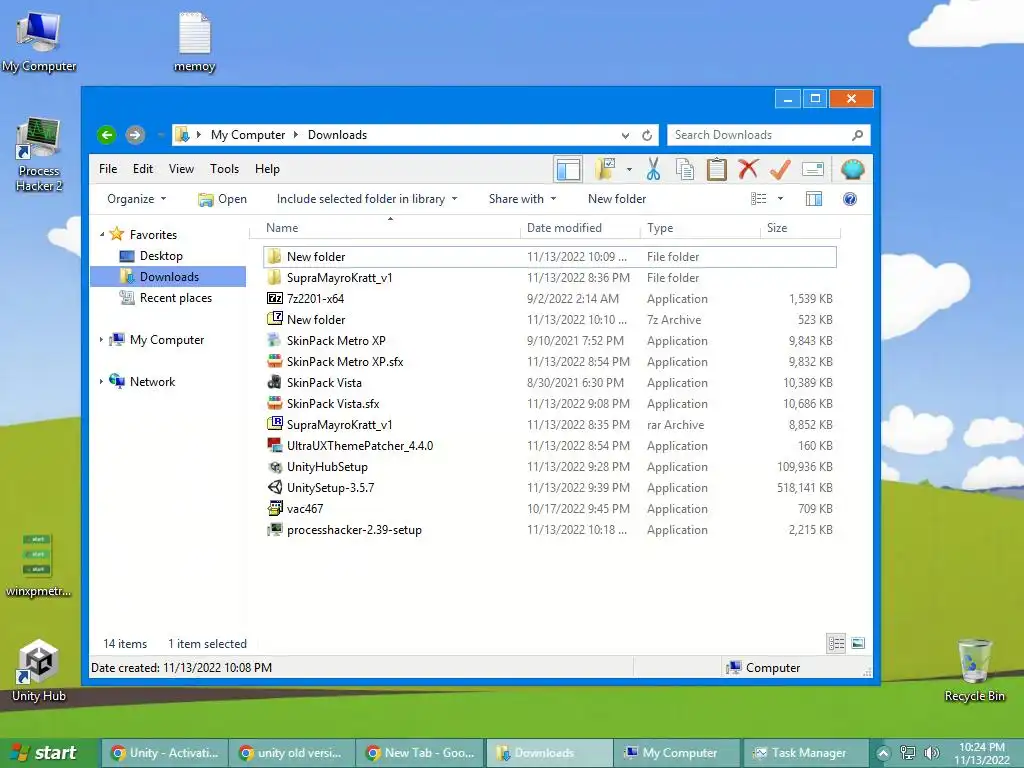The width and height of the screenshot is (1024, 768).
Task: Open the Edit menu
Action: point(142,169)
